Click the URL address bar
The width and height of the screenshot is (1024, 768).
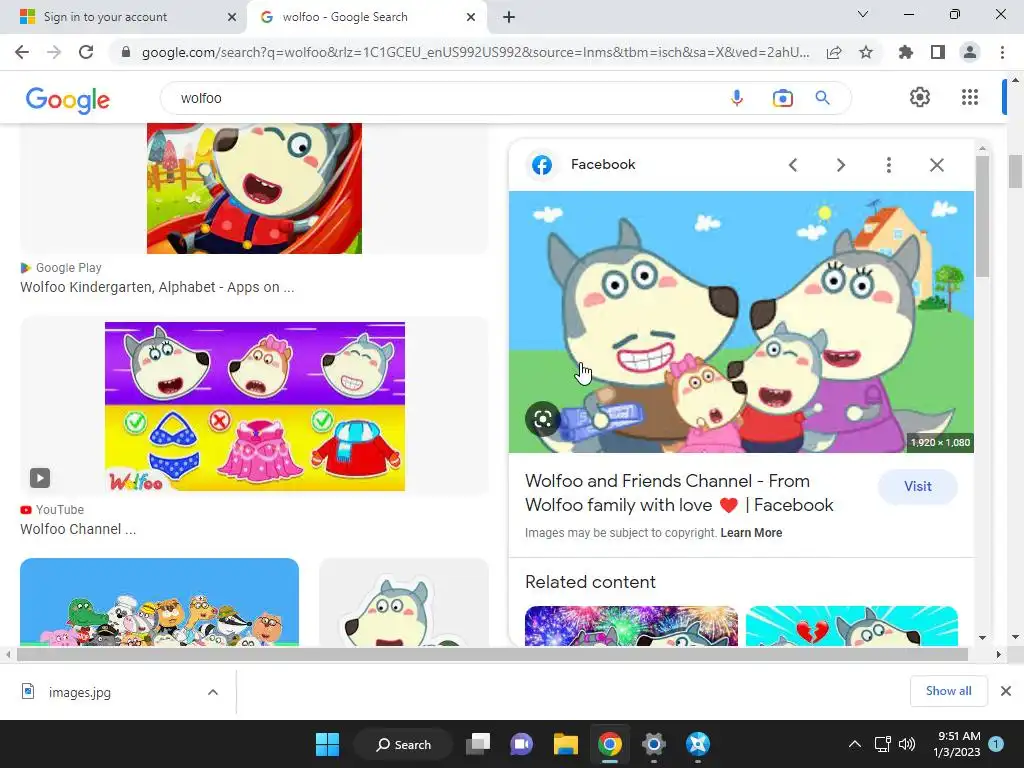click(x=475, y=52)
